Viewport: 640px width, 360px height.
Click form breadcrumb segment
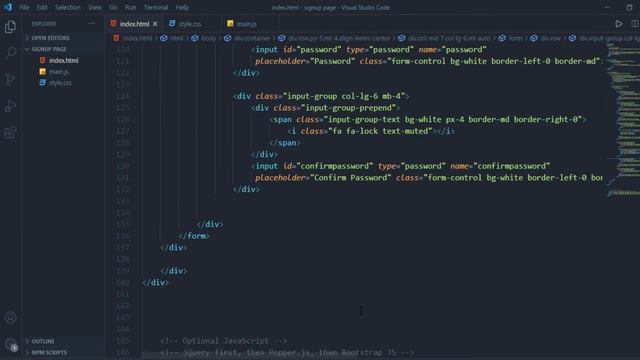point(515,38)
